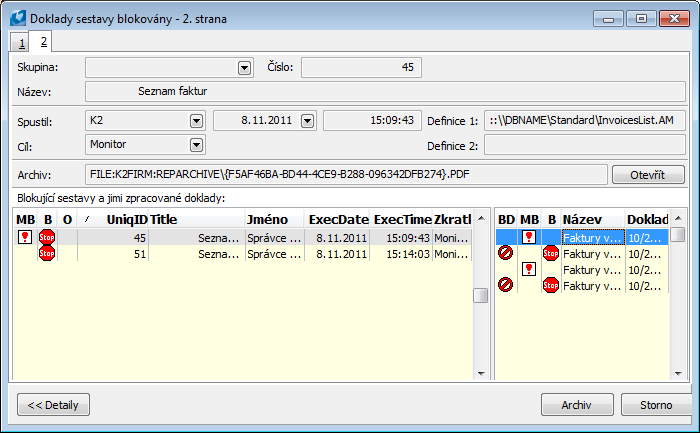
Task: Select UniqID cell 51
Action: point(113,254)
